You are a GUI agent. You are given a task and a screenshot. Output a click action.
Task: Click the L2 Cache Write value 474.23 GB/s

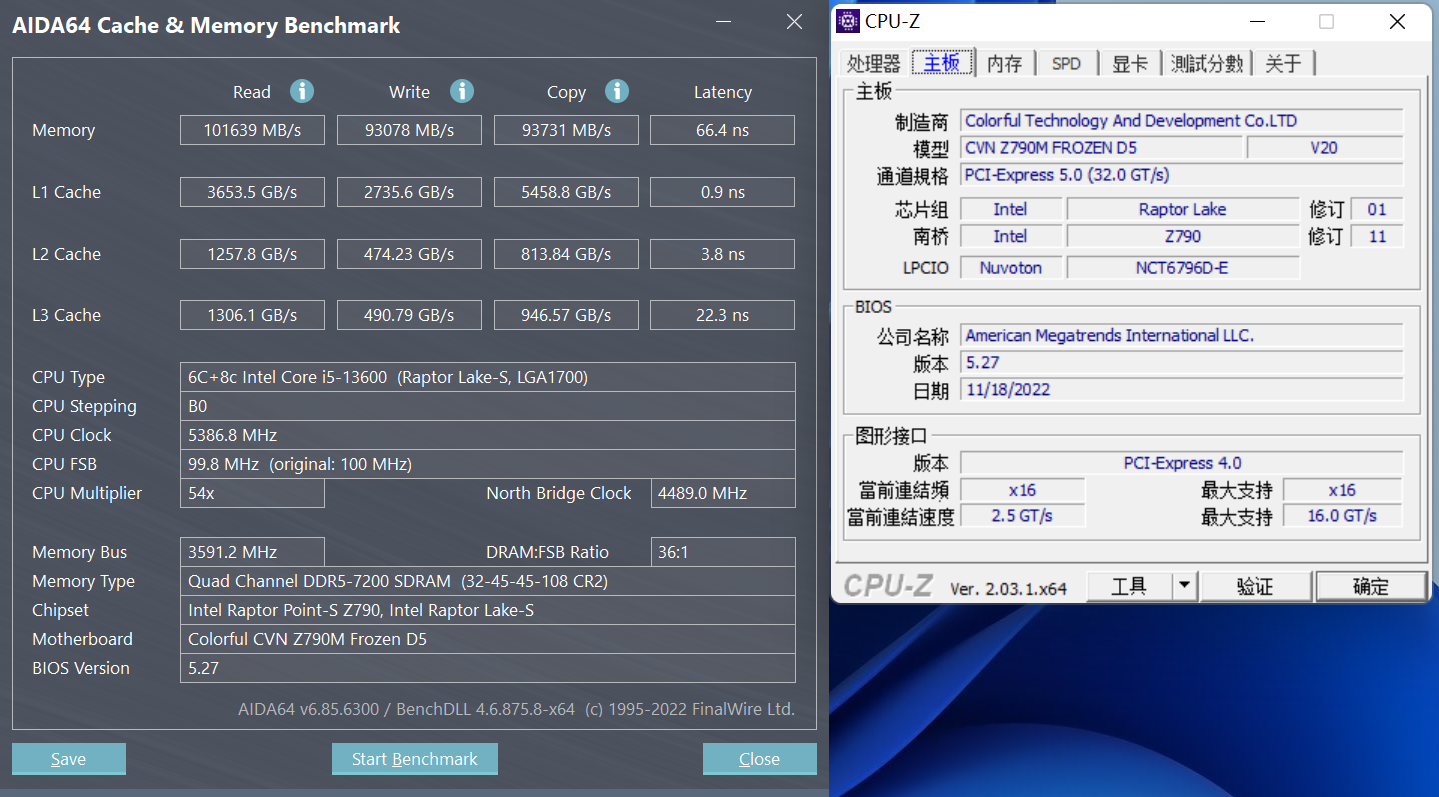pyautogui.click(x=409, y=254)
